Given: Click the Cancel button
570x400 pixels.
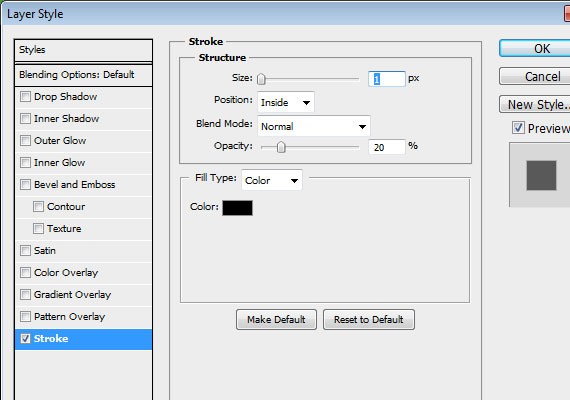Looking at the screenshot, I should (535, 76).
